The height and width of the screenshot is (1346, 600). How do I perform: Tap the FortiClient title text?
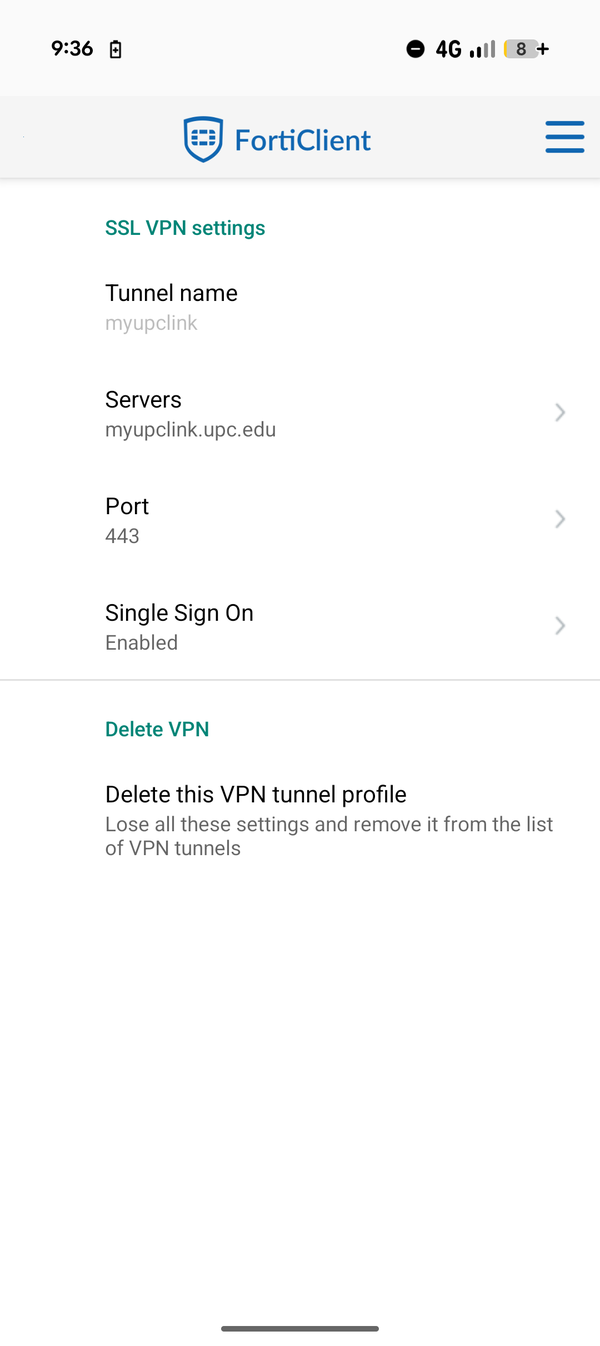302,140
